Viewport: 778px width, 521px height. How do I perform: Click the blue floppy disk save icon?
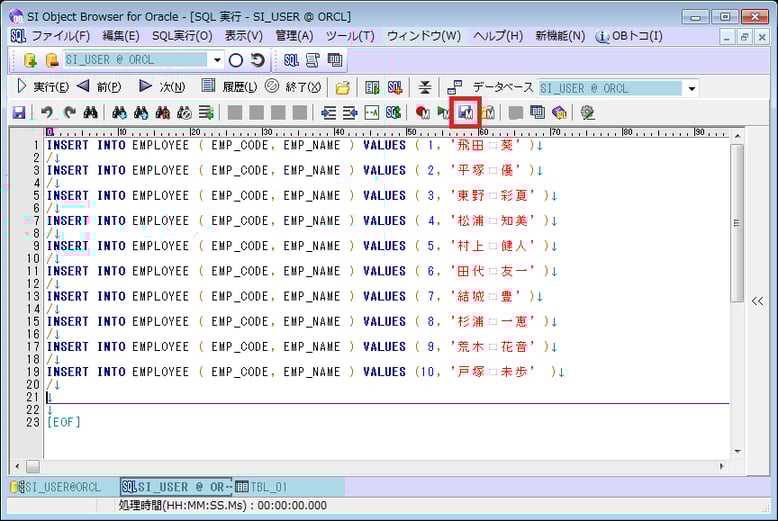pos(19,113)
